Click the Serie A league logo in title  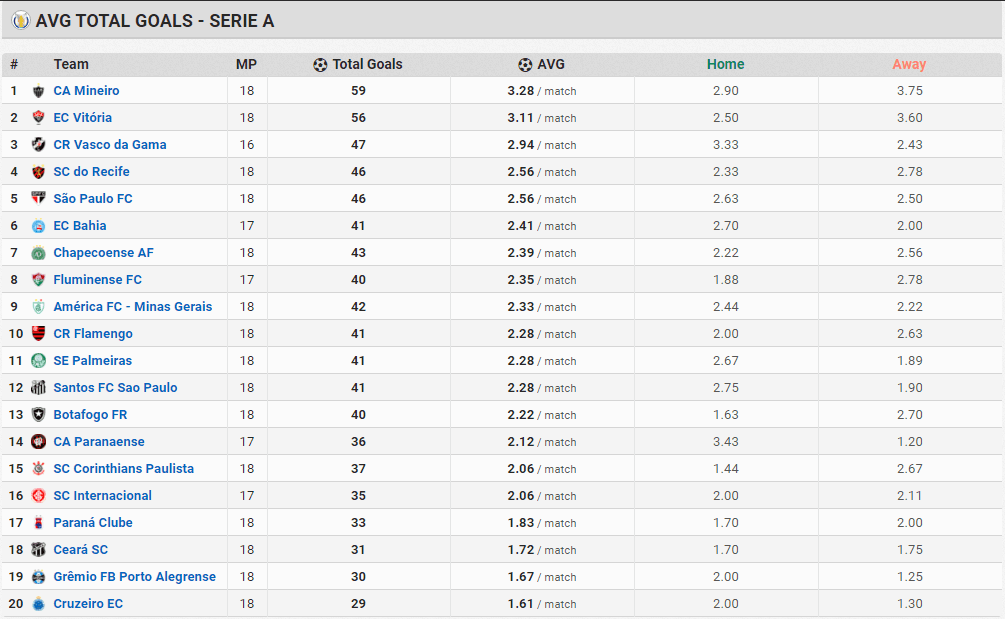tap(21, 21)
